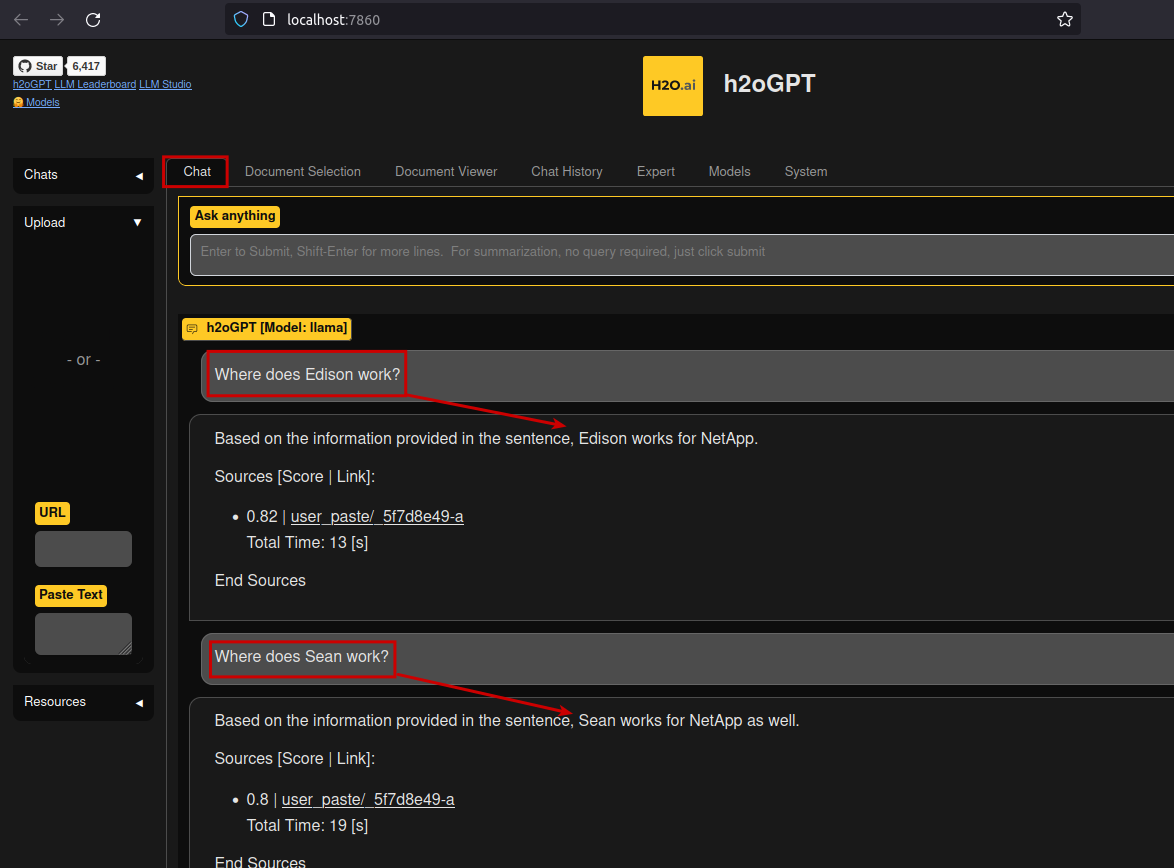Viewport: 1174px width, 868px height.
Task: Click the localhost:7860 address bar
Action: [651, 19]
